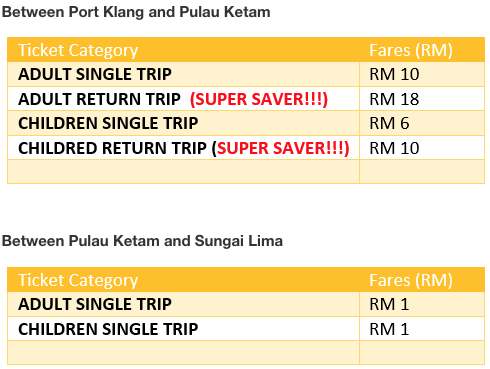Click the empty bottom row of the first table

(246, 172)
